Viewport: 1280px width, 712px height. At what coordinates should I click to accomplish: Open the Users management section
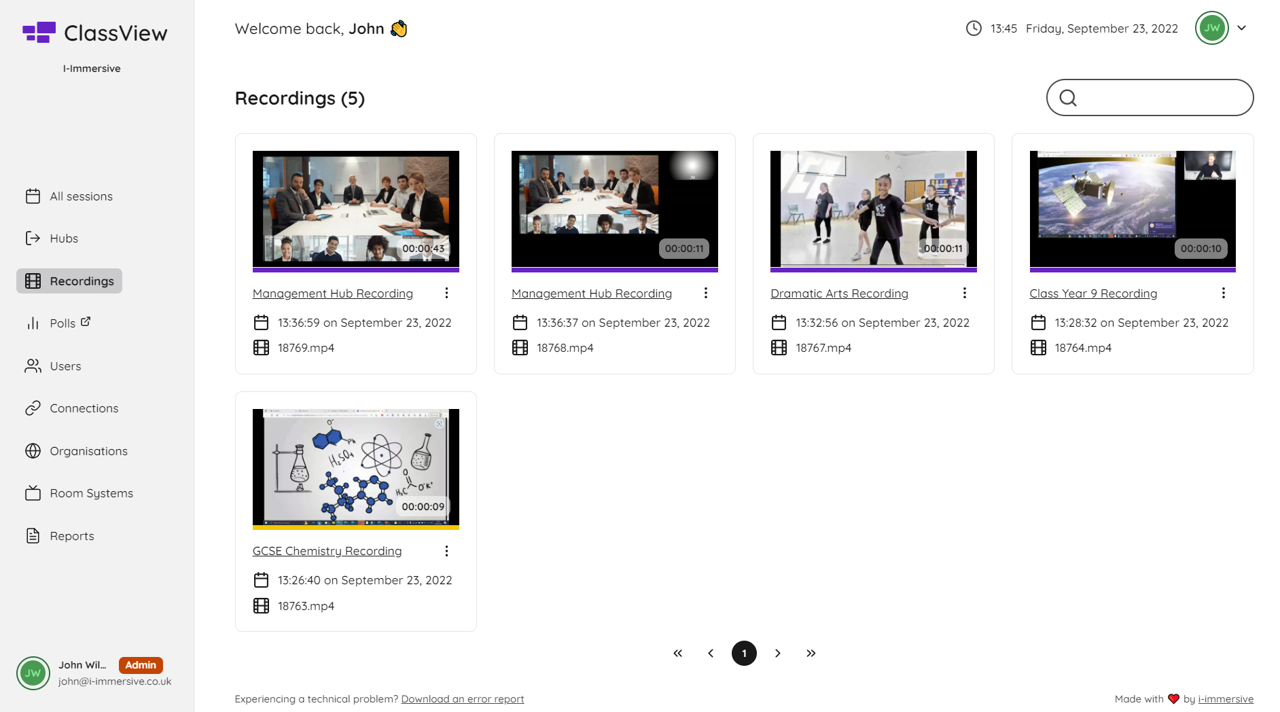pos(65,366)
